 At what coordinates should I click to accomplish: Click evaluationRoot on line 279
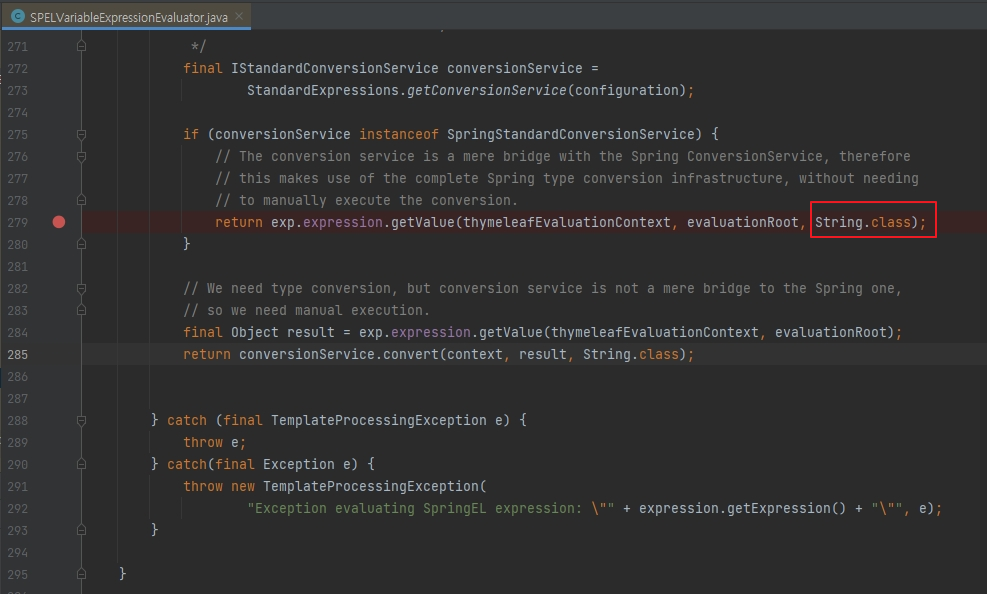743,222
